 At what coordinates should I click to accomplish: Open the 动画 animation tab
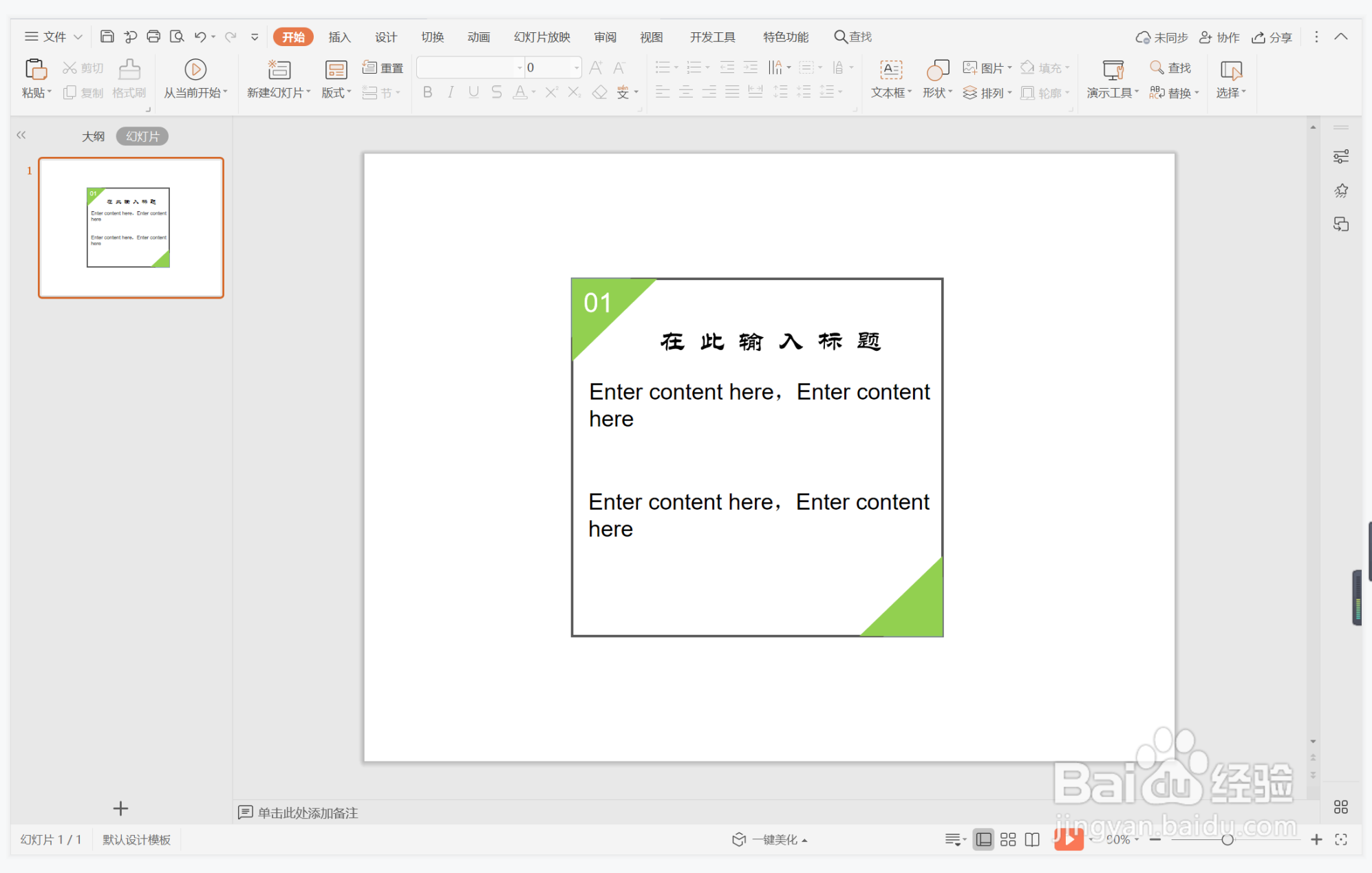pyautogui.click(x=478, y=37)
